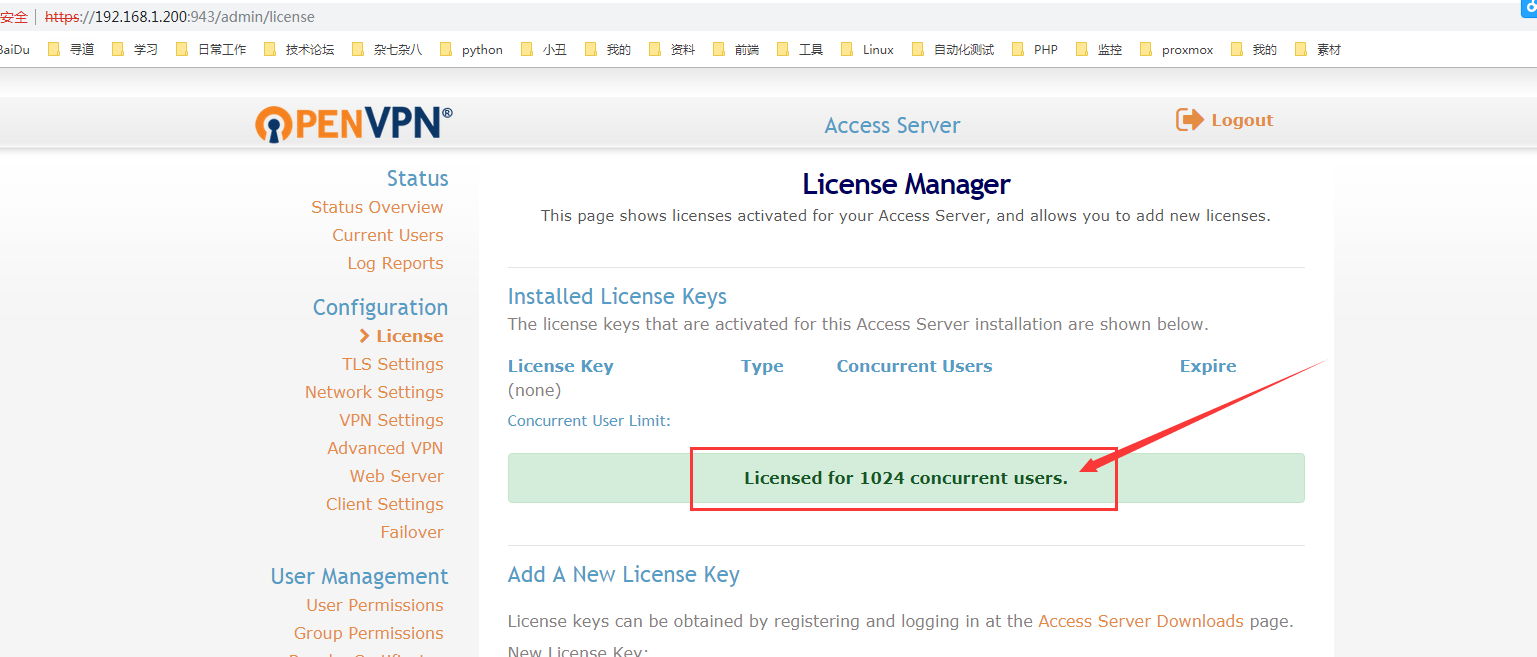The image size is (1537, 657).
Task: Open the 日常工作 bookmark folder
Action: coord(211,49)
